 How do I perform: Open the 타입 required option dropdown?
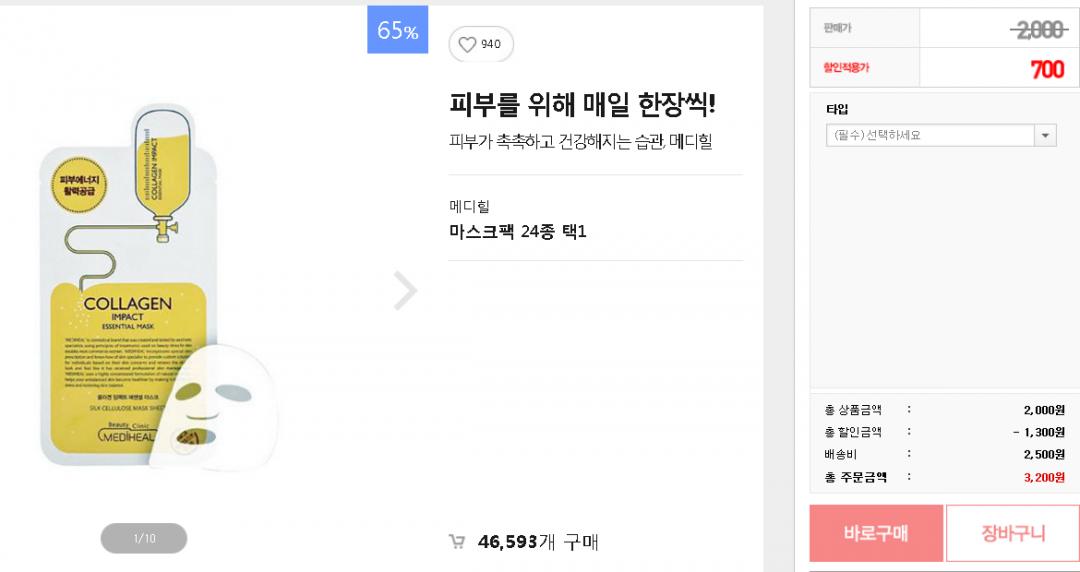(x=930, y=135)
